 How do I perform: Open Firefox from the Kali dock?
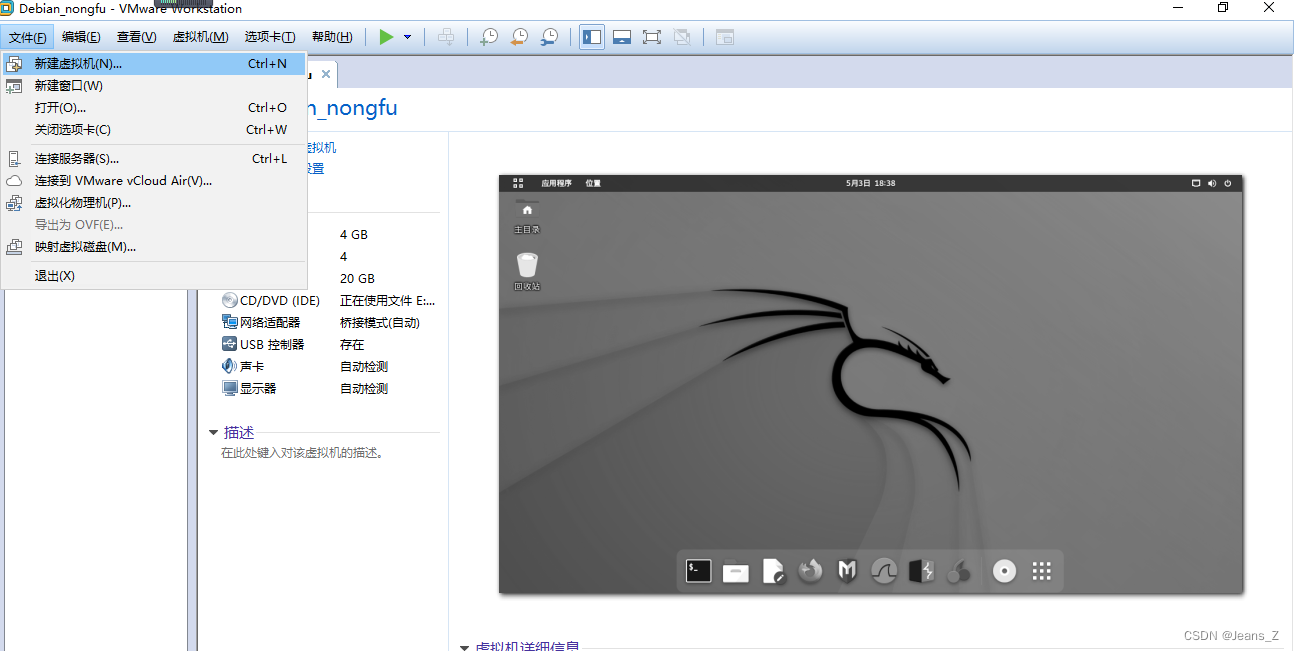(810, 571)
